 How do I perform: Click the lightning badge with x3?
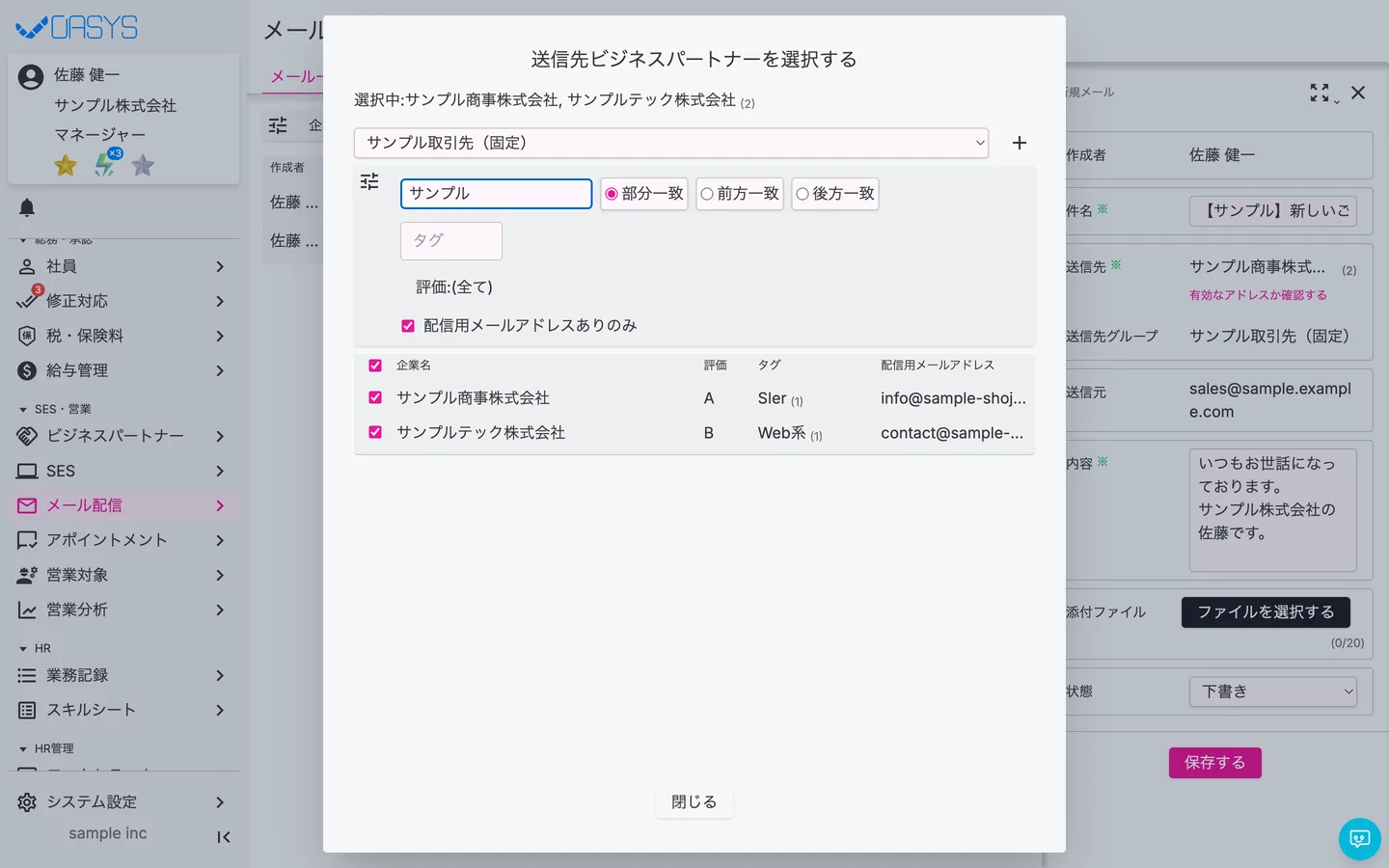106,163
